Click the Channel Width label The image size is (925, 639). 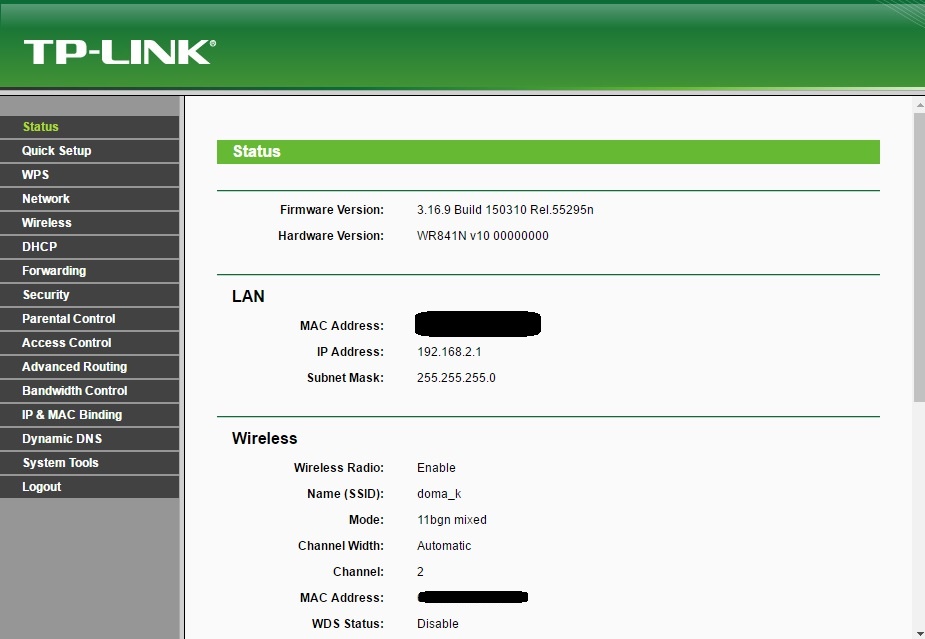341,546
